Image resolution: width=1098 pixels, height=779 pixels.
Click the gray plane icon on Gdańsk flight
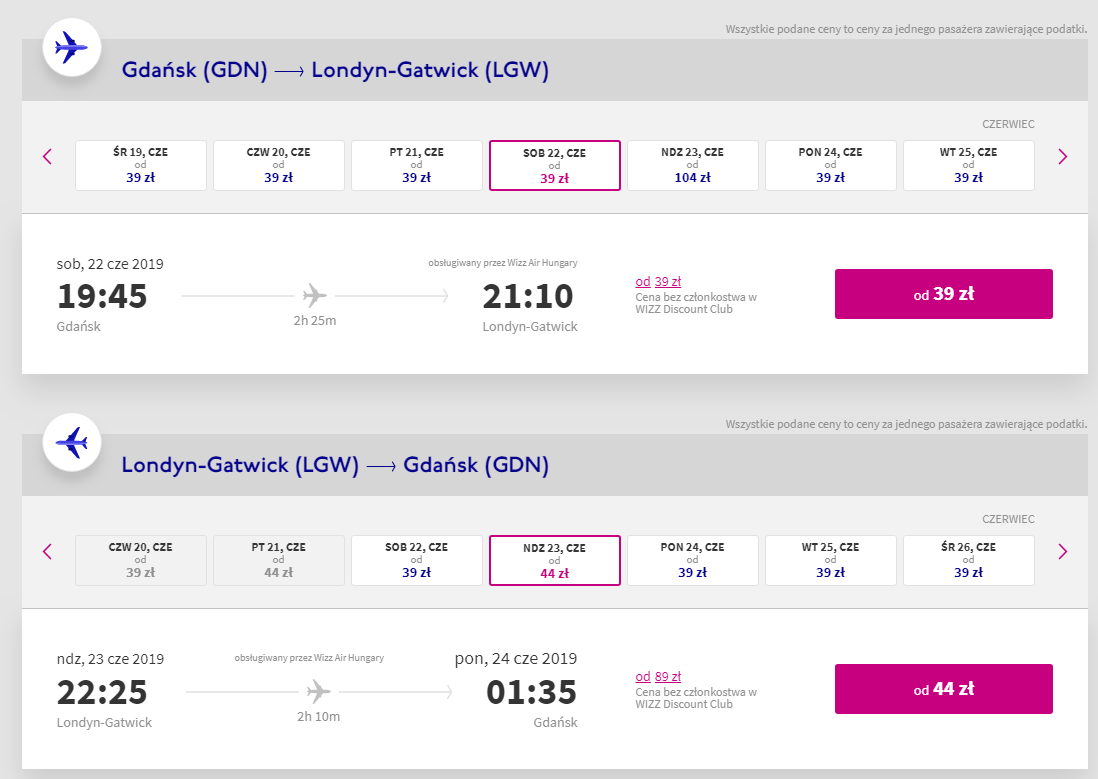pos(315,296)
